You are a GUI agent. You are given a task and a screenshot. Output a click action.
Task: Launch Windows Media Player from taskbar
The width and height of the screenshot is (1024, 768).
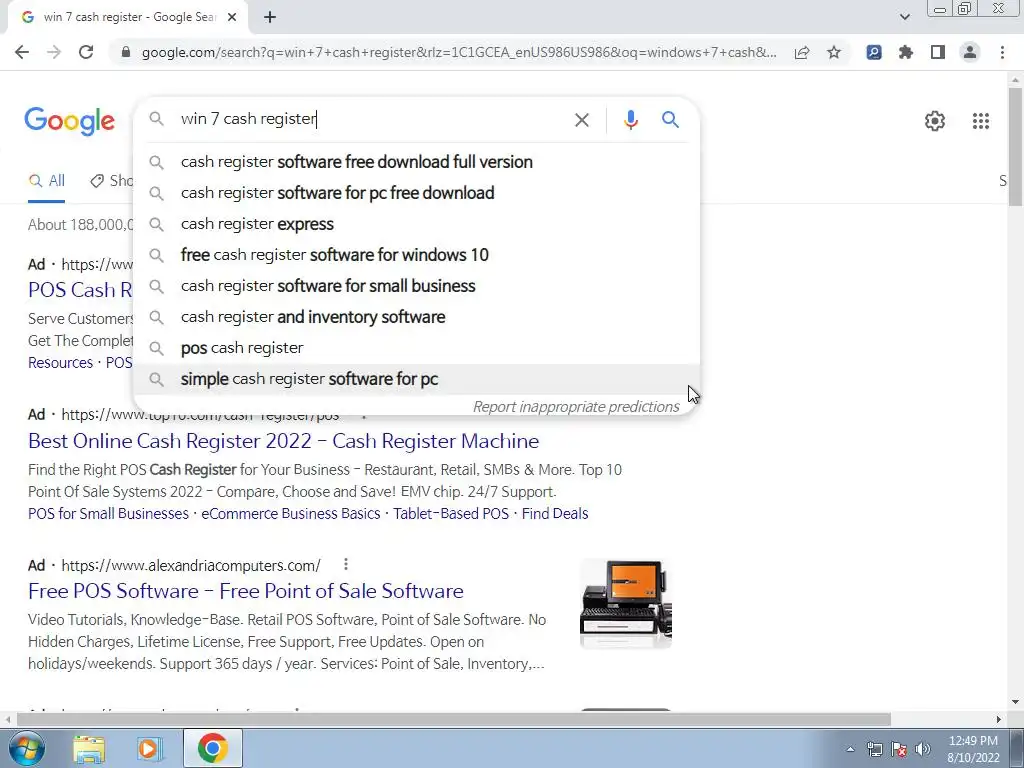coord(150,749)
